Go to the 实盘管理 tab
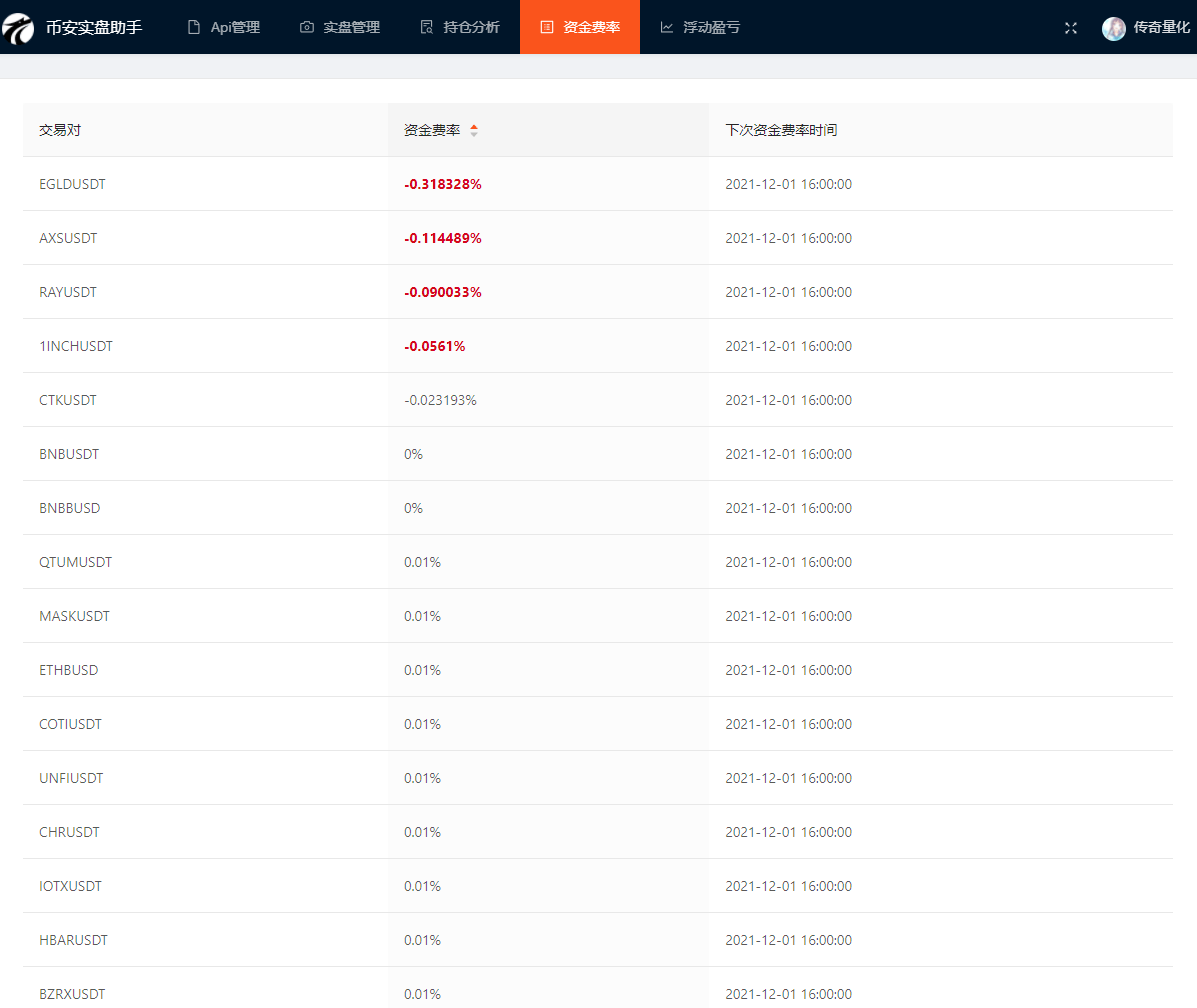Screen dimensions: 1197x1008 coord(351,27)
